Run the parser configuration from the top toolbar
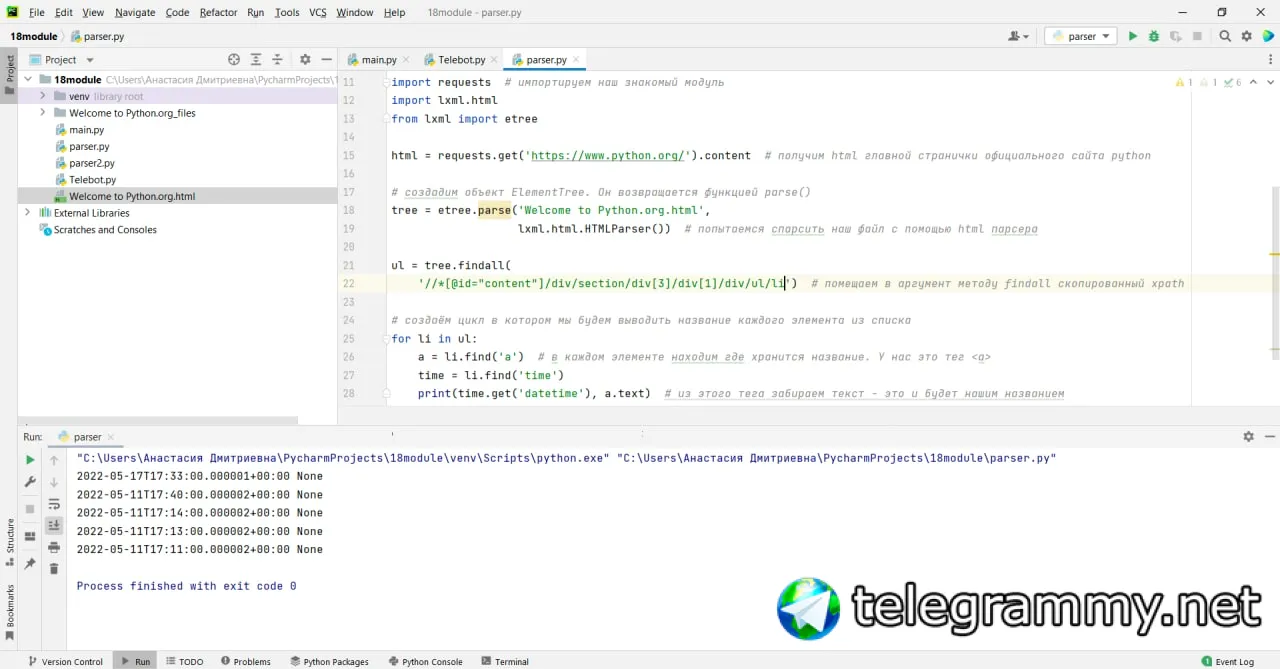The width and height of the screenshot is (1280, 669). 1132,36
